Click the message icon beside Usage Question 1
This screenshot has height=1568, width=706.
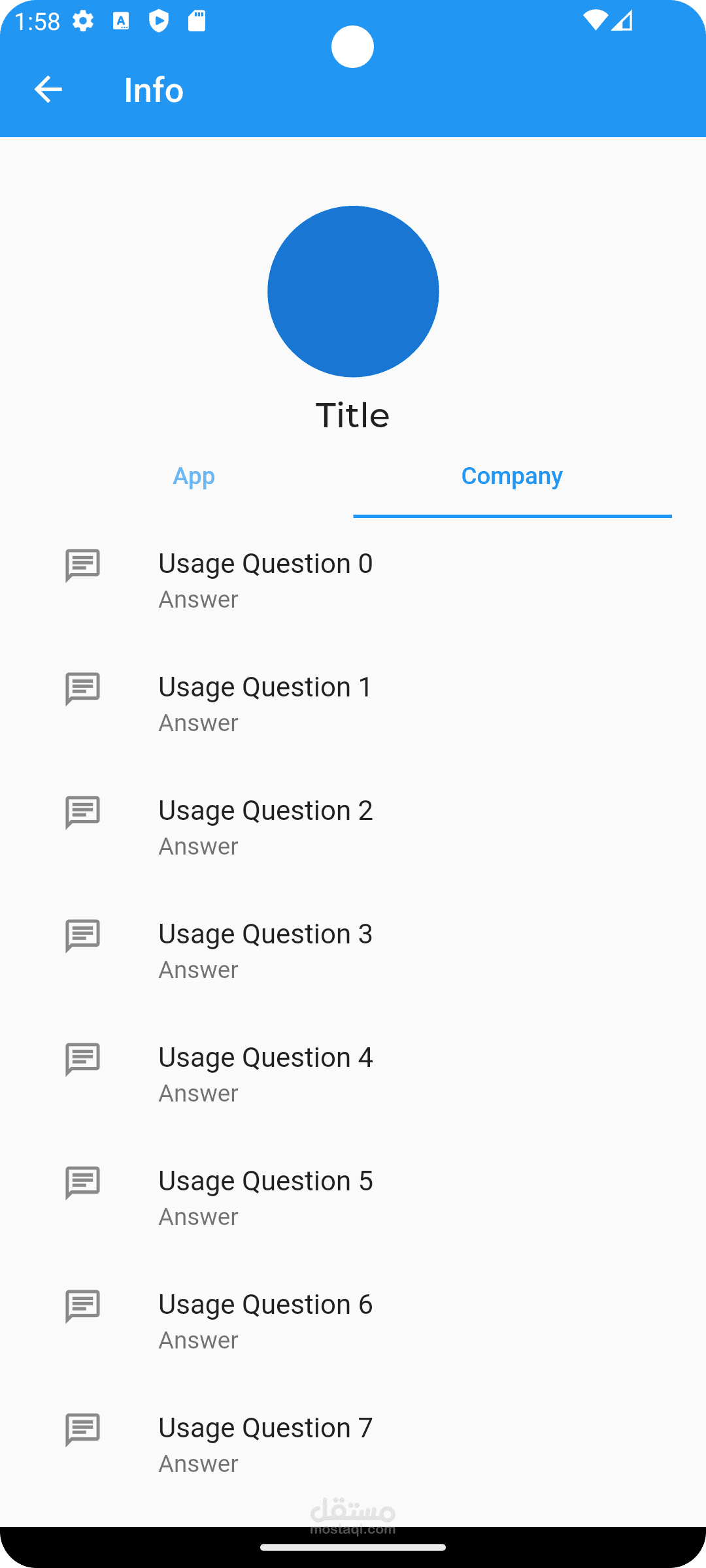click(x=82, y=689)
